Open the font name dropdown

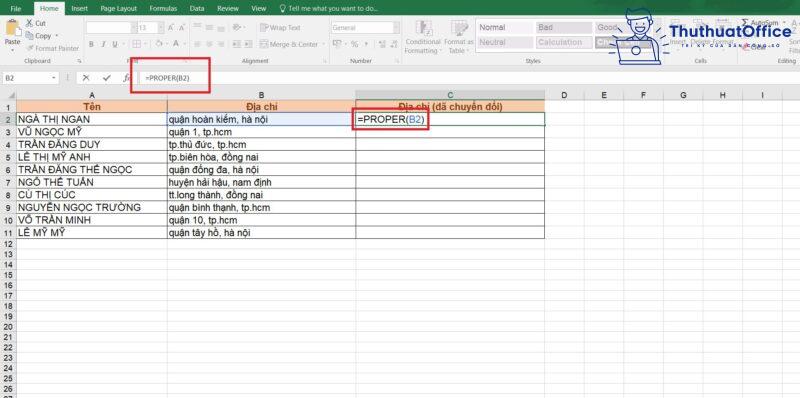point(134,28)
